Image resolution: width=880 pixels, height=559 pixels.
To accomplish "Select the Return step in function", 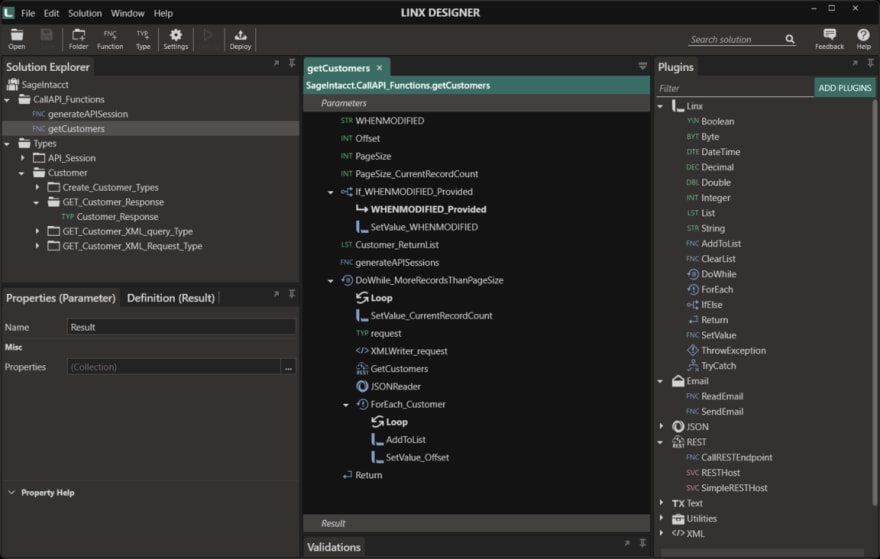I will pos(362,475).
